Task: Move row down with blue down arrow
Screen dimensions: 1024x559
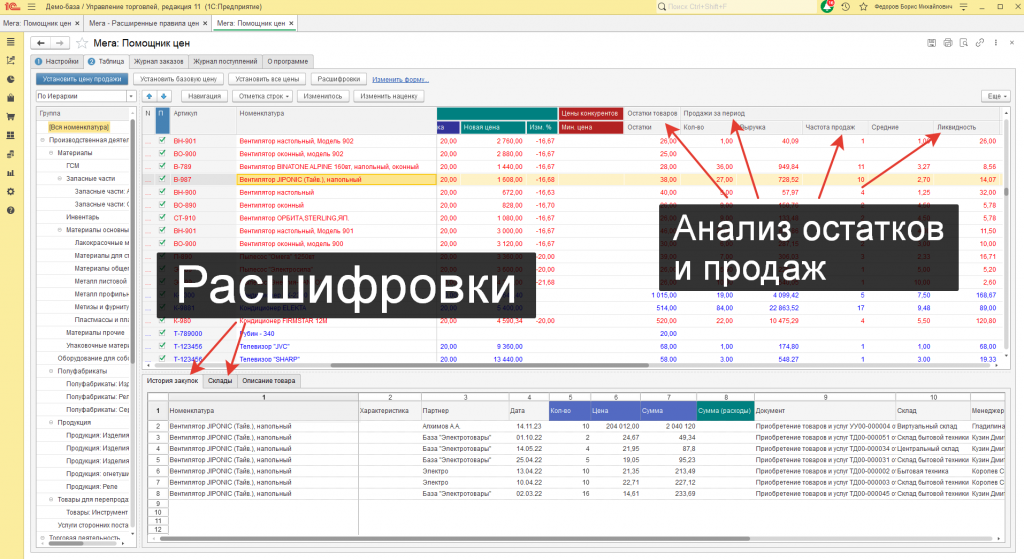Action: point(163,96)
